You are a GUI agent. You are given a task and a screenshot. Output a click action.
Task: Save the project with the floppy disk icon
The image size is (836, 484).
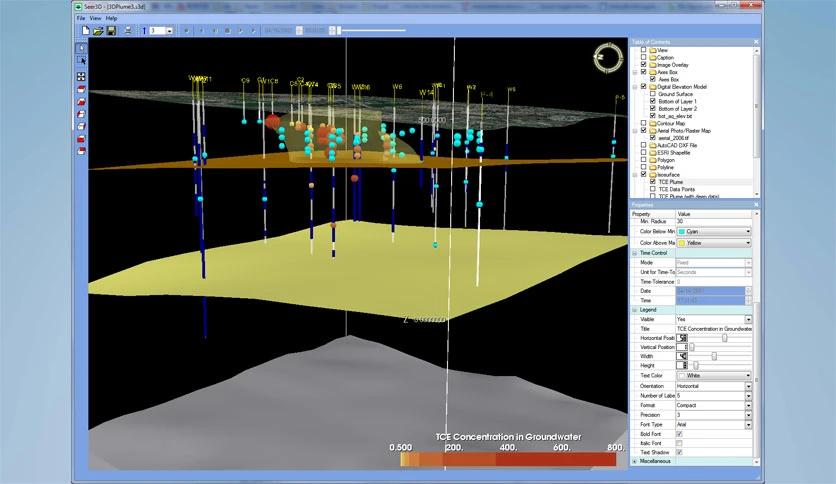pyautogui.click(x=111, y=31)
